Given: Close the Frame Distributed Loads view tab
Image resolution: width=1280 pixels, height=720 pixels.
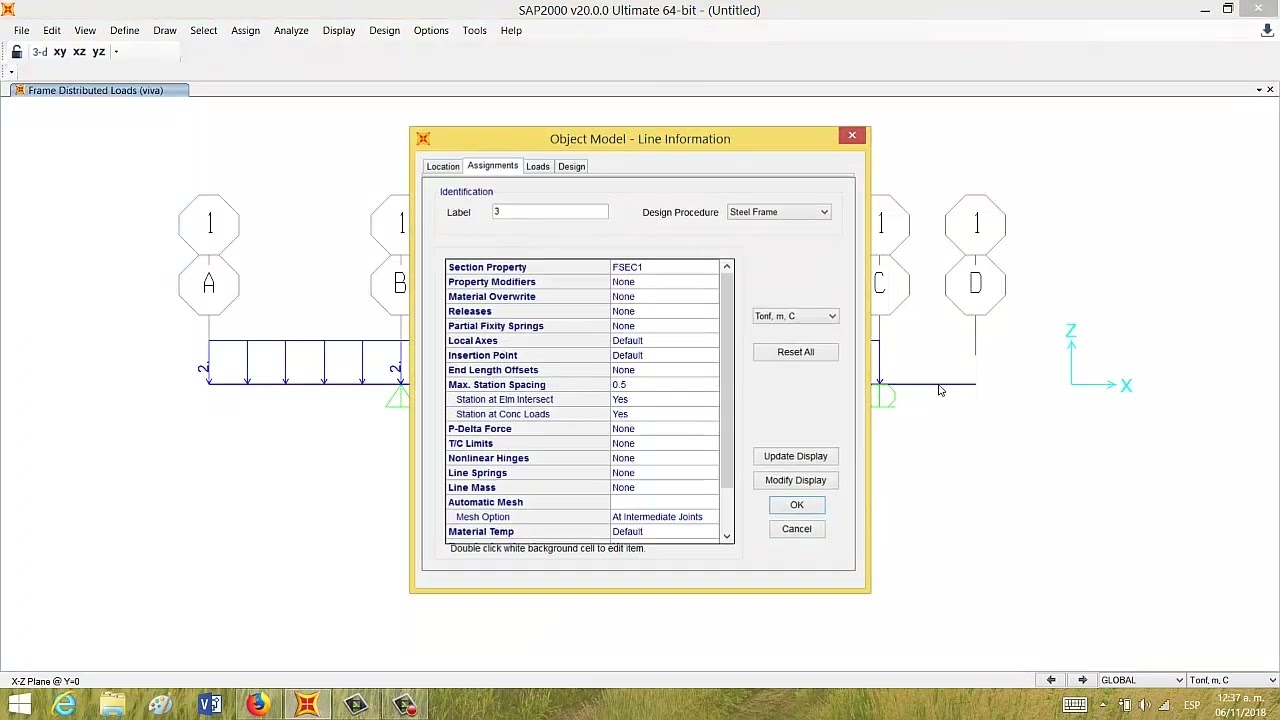Looking at the screenshot, I should (x=1270, y=90).
